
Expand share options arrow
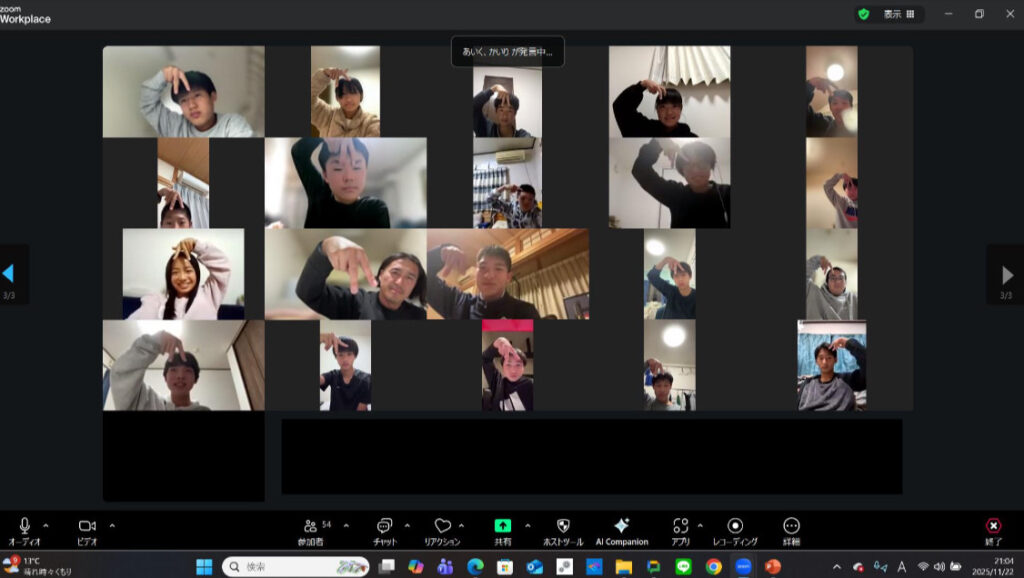527,525
